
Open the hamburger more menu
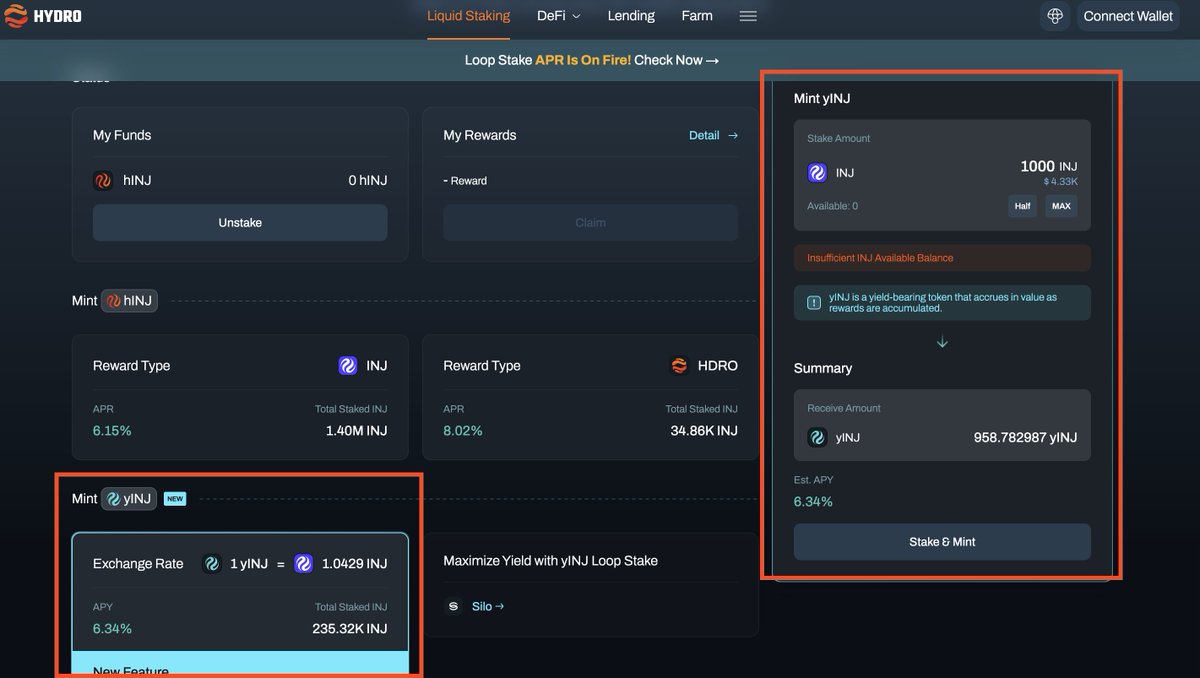click(748, 16)
